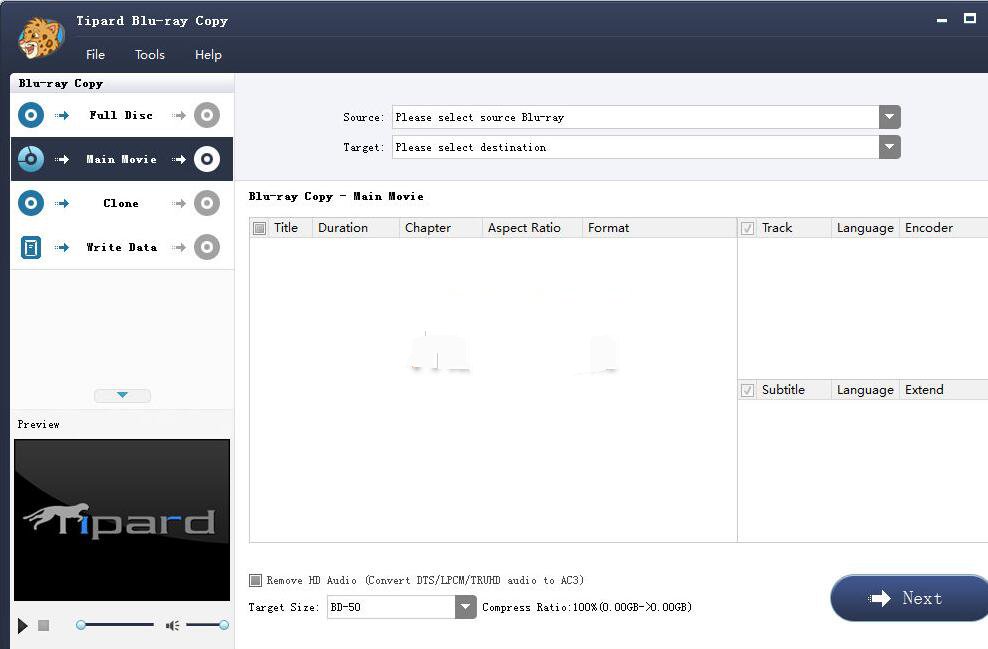Select Write Data mode
The height and width of the screenshot is (649, 988).
click(x=121, y=248)
